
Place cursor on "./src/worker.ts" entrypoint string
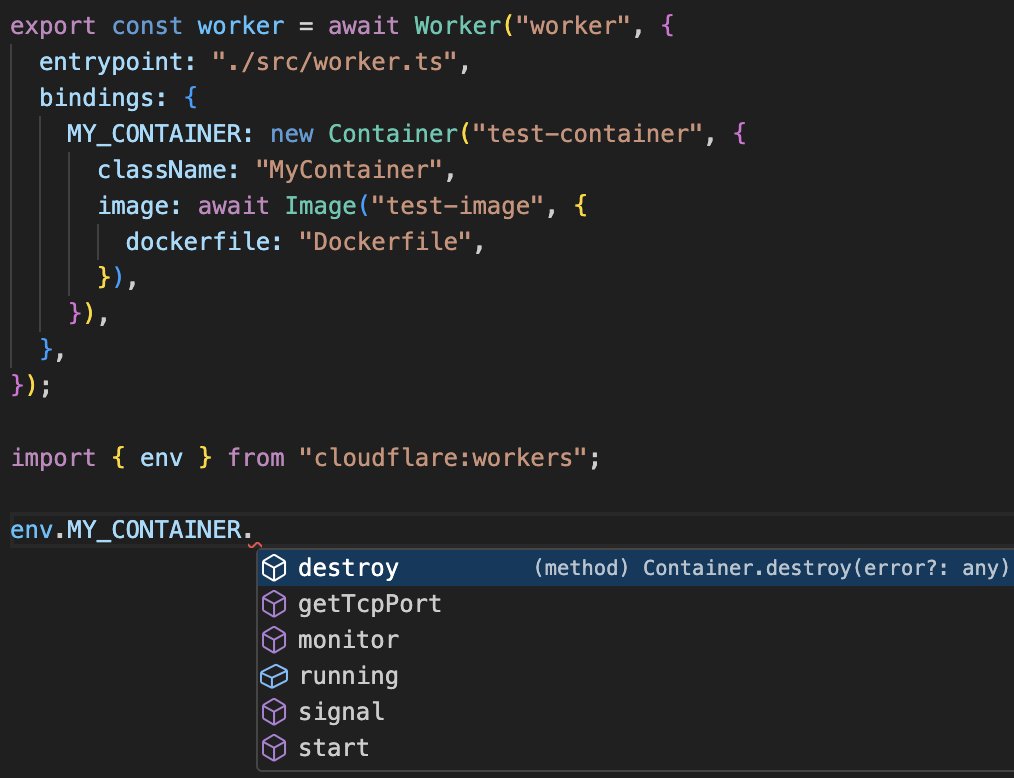(x=334, y=61)
